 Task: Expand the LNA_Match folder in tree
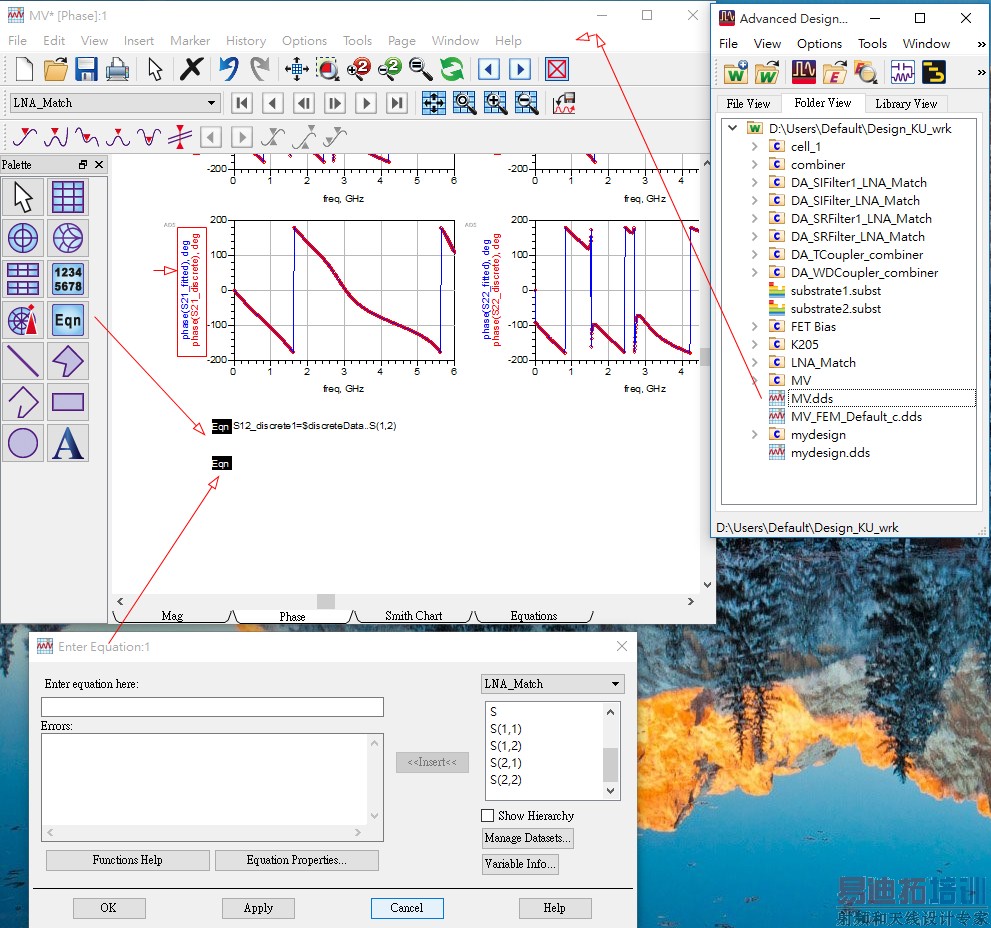pos(755,363)
